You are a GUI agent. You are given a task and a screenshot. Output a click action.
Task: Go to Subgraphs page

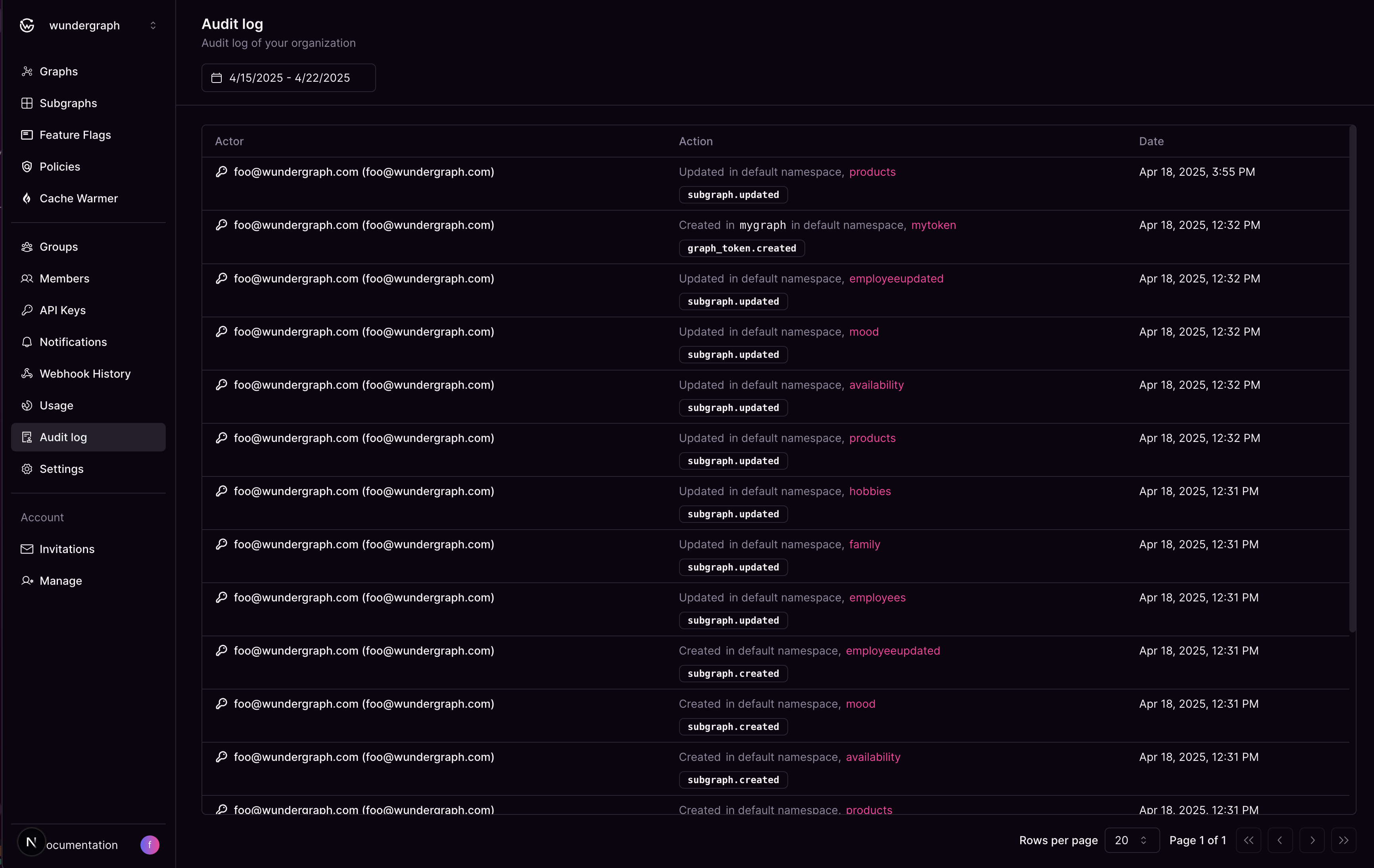(88, 103)
